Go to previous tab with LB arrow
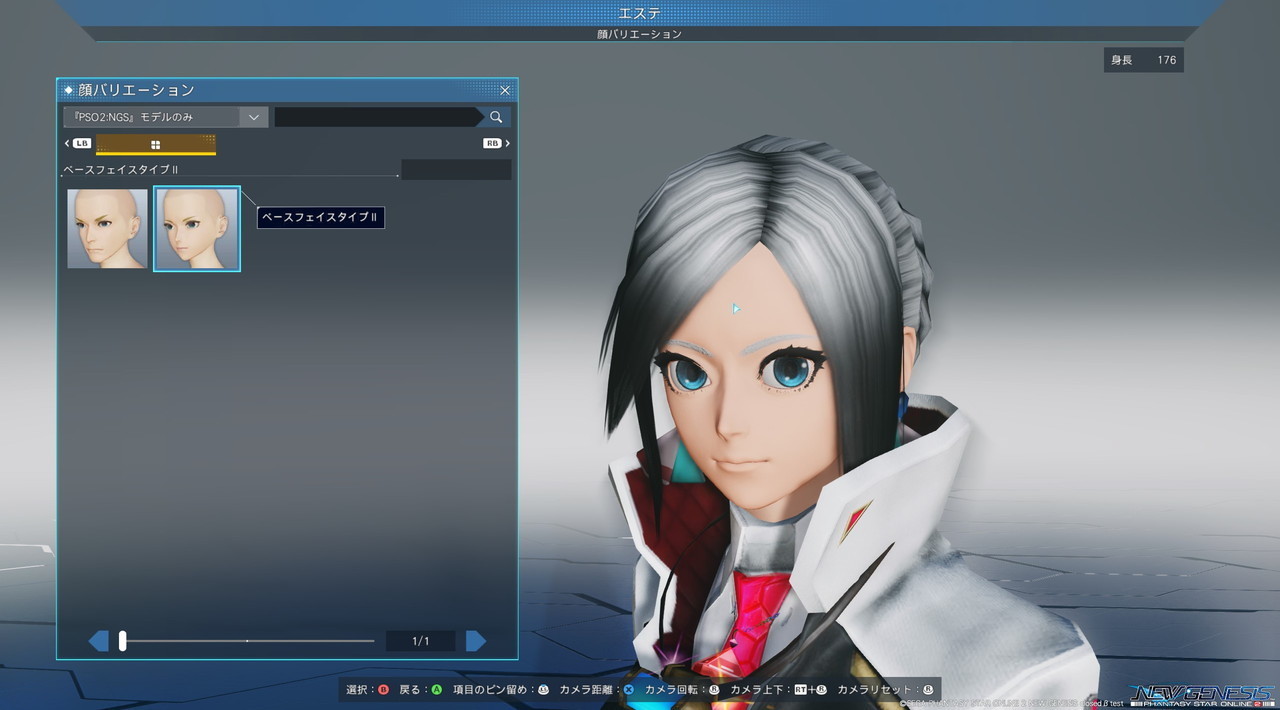This screenshot has height=710, width=1280. coord(78,143)
